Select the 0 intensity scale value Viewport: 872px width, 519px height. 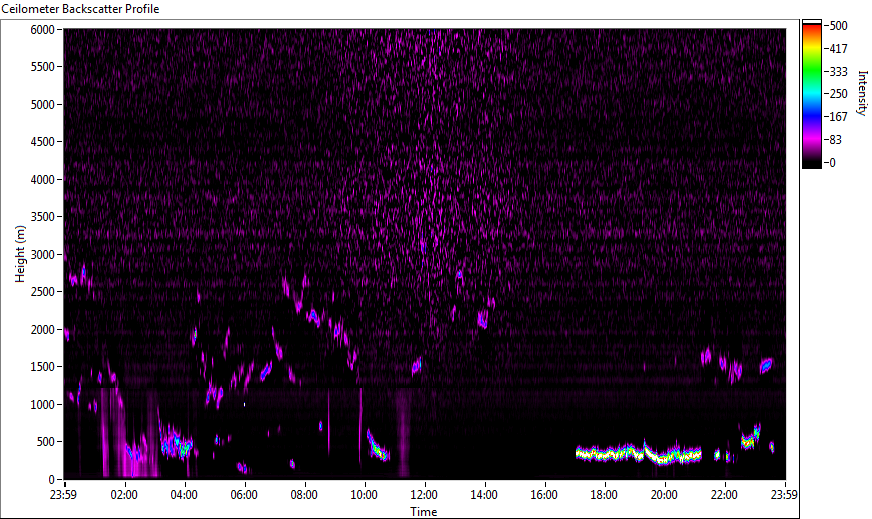click(x=832, y=163)
